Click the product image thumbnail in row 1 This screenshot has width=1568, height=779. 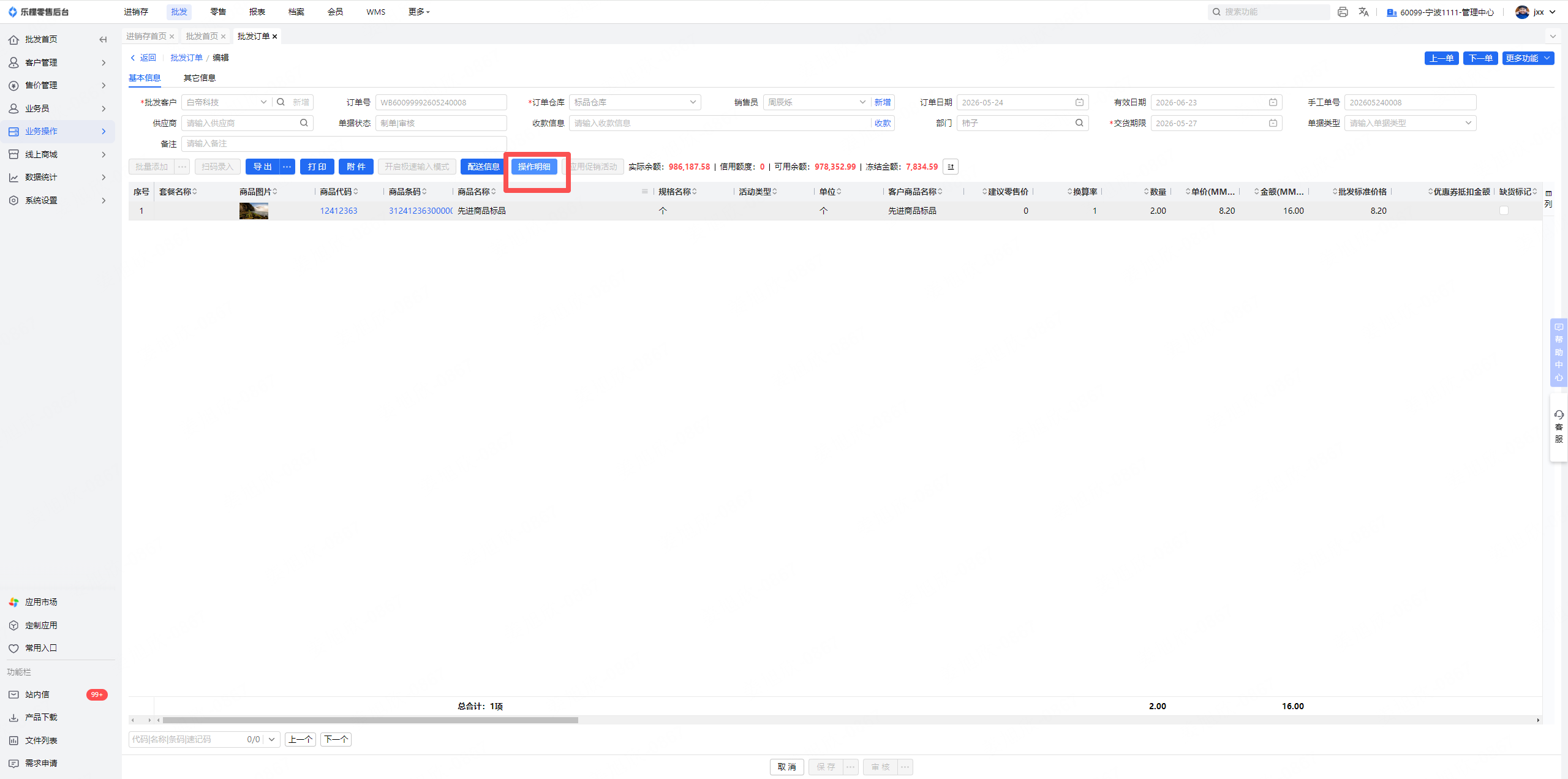coord(254,211)
